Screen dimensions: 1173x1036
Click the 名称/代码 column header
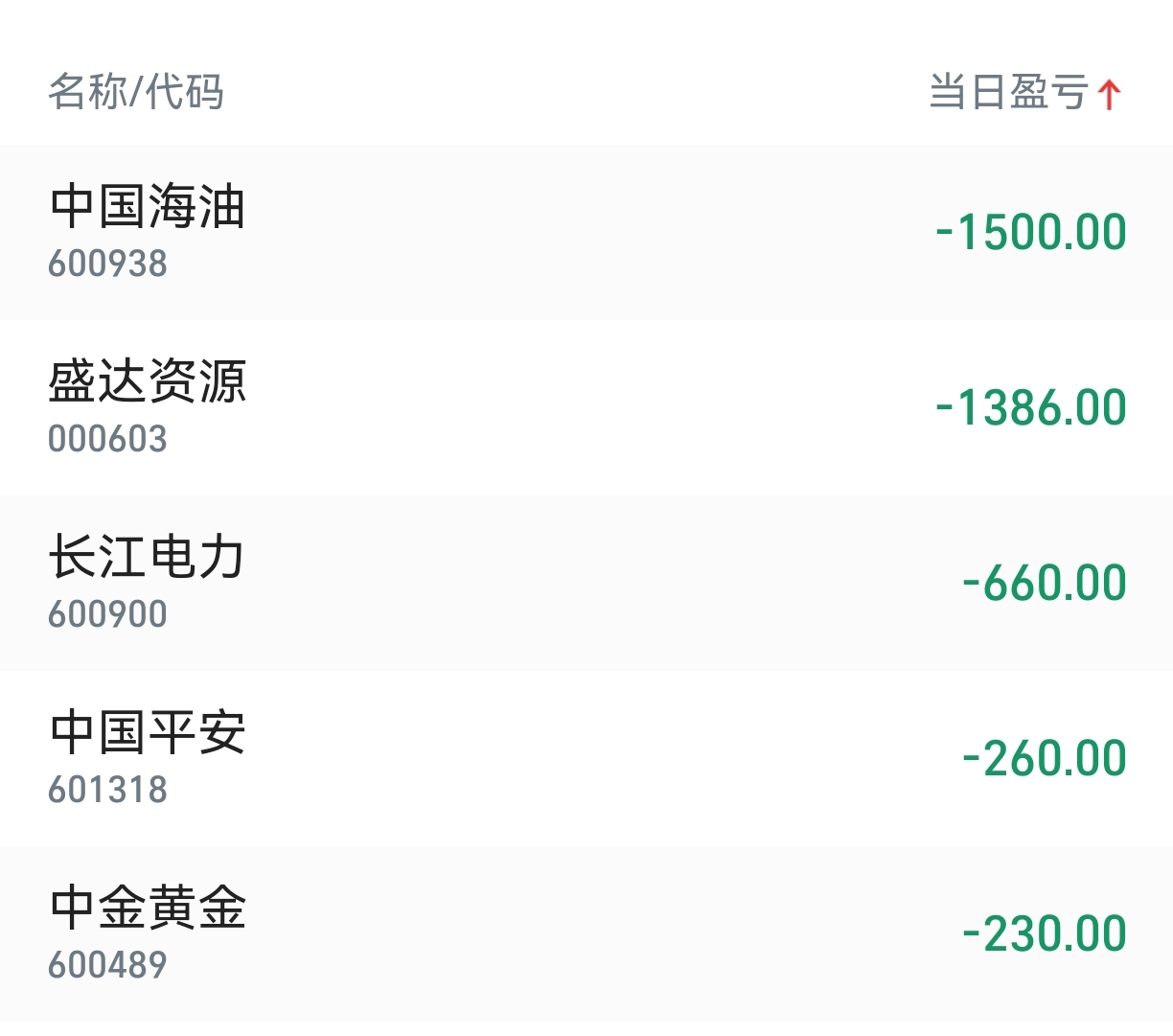coord(136,92)
